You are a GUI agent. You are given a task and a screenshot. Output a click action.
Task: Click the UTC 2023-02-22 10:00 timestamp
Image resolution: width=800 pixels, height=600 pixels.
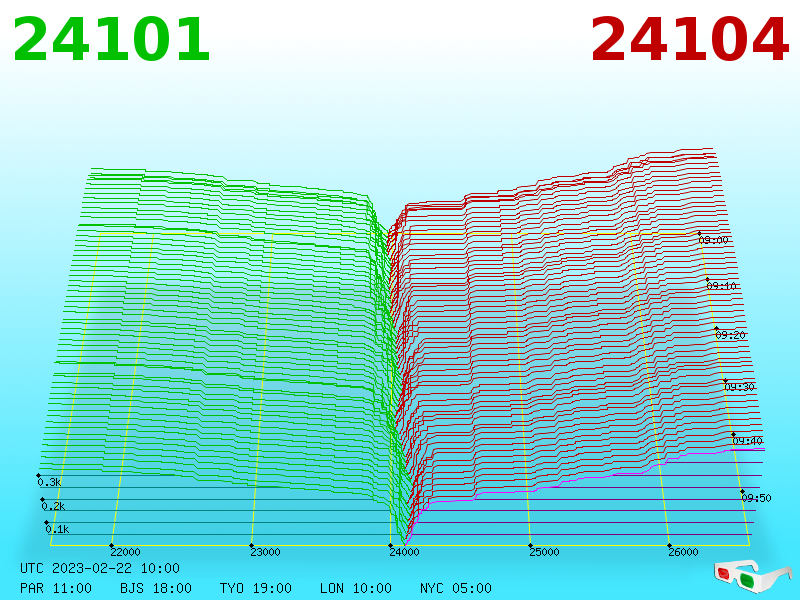(100, 568)
